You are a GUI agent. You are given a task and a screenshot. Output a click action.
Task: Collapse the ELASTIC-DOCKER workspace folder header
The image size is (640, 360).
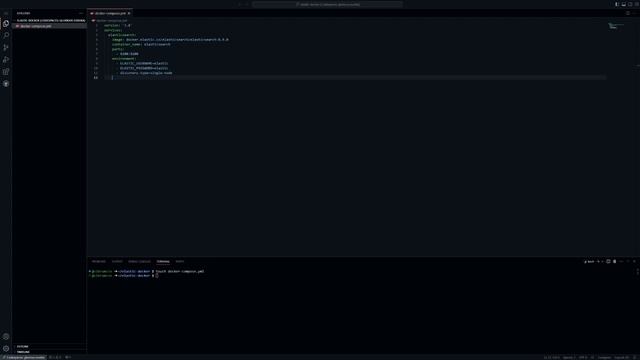[49, 20]
